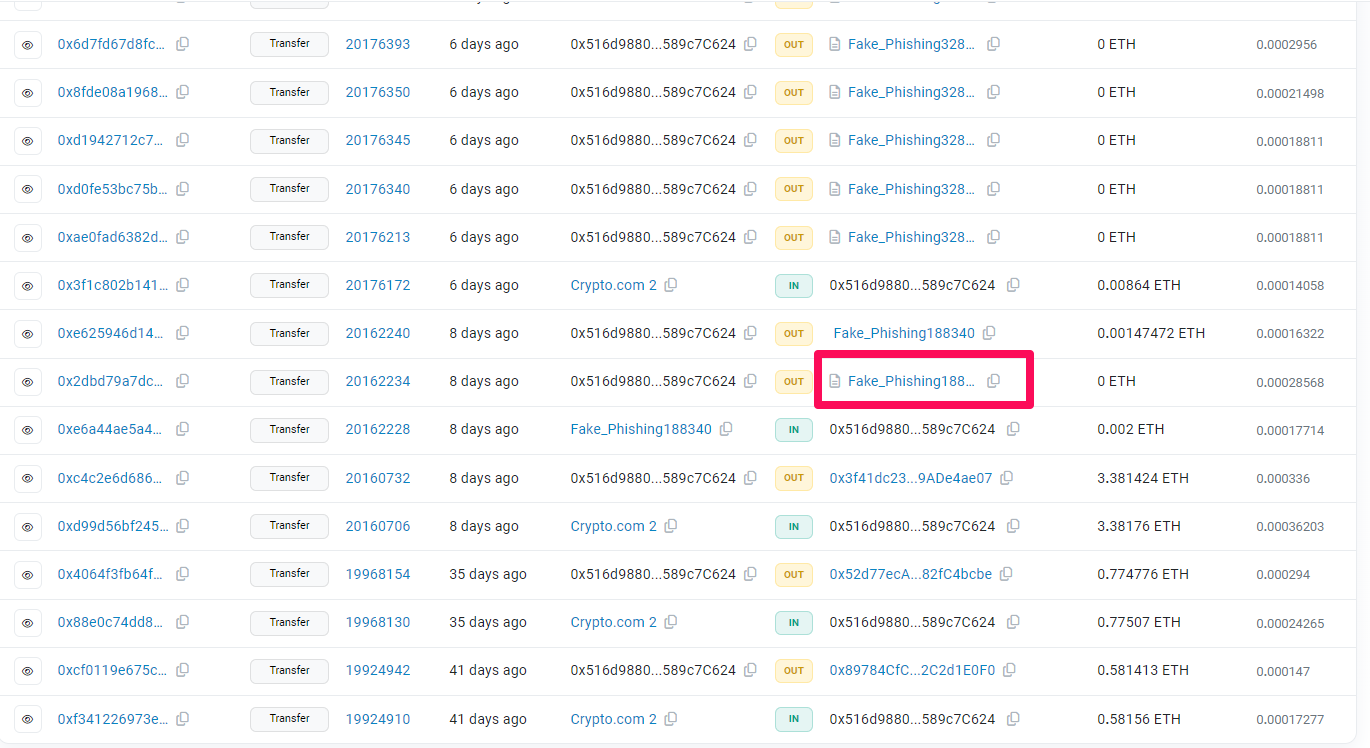The height and width of the screenshot is (748, 1370).
Task: Click the note icon beside Fake_Phishing328 top row
Action: point(835,44)
